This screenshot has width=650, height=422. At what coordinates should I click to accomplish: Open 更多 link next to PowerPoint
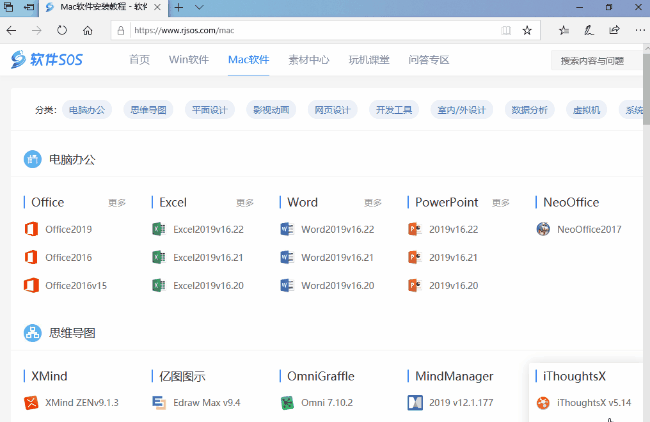pos(501,203)
